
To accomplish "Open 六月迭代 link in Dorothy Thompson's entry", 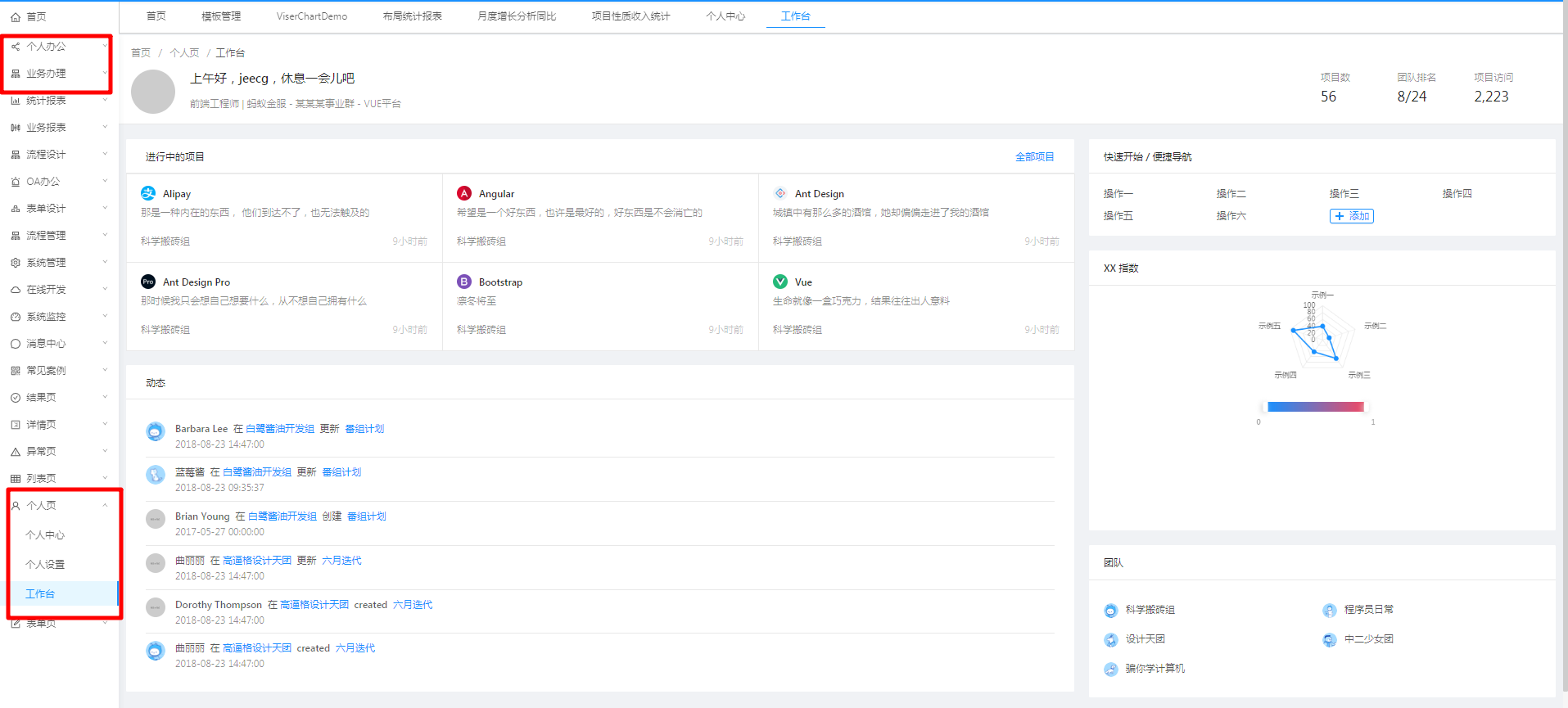I will [412, 605].
